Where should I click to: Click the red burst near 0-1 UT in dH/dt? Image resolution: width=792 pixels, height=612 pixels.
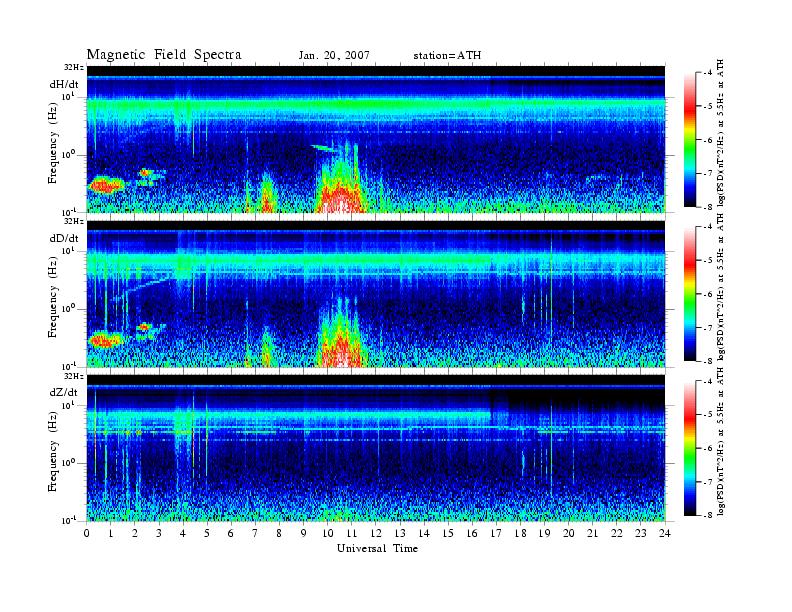pos(106,185)
